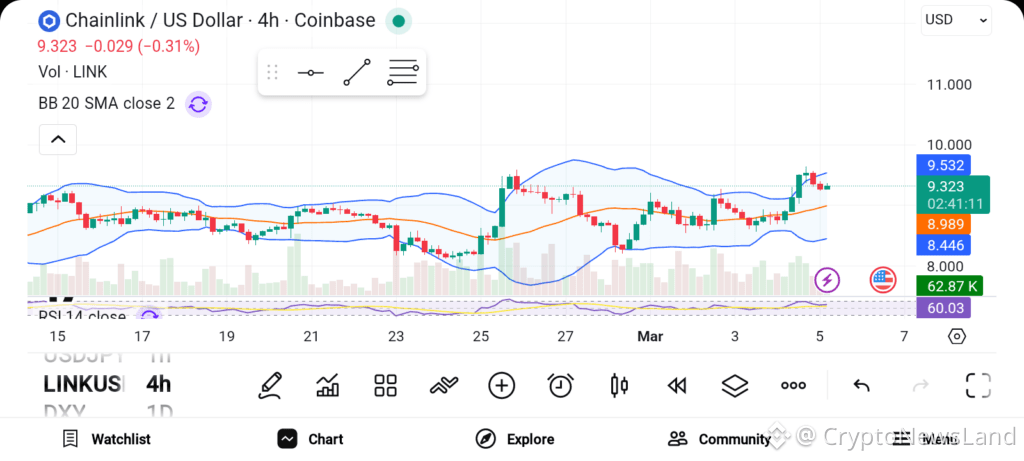1024x461 pixels.
Task: Change the candlestick chart type
Action: click(x=619, y=385)
